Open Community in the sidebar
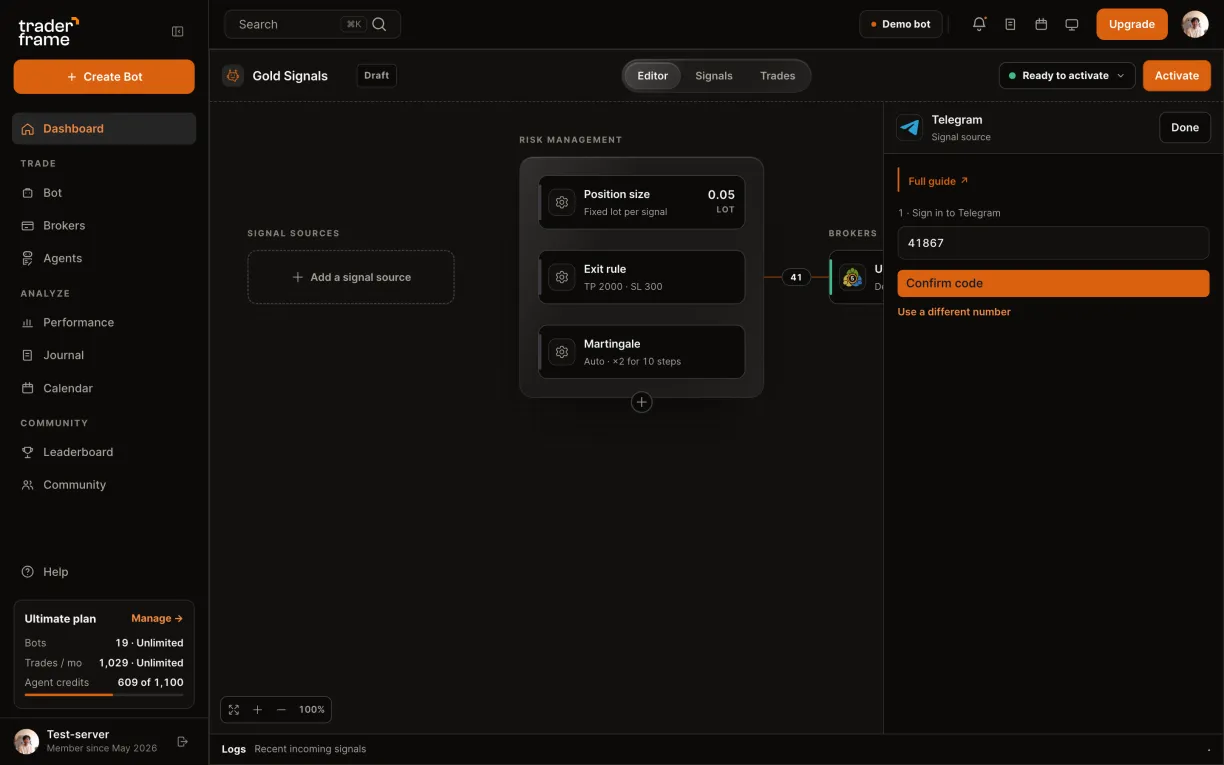 pyautogui.click(x=104, y=485)
